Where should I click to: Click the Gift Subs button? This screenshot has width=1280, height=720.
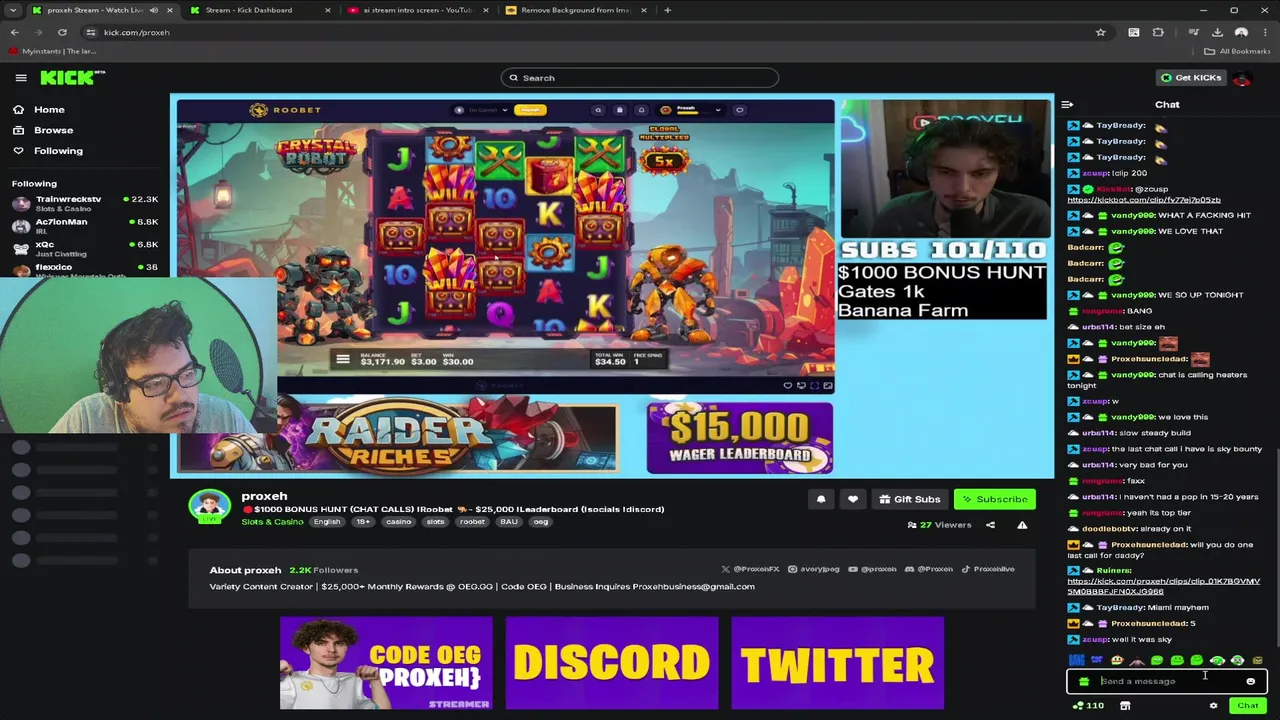(909, 499)
